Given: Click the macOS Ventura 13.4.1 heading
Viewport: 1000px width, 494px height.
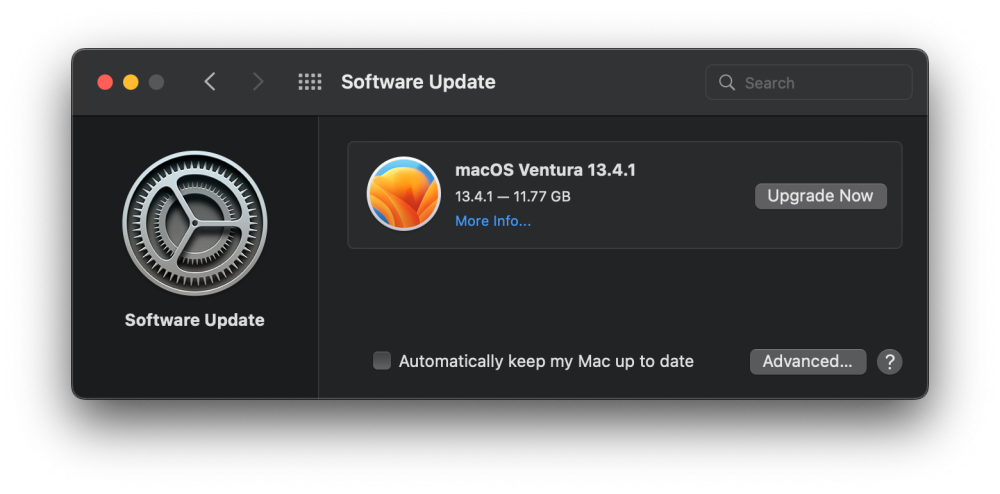Looking at the screenshot, I should coord(545,170).
